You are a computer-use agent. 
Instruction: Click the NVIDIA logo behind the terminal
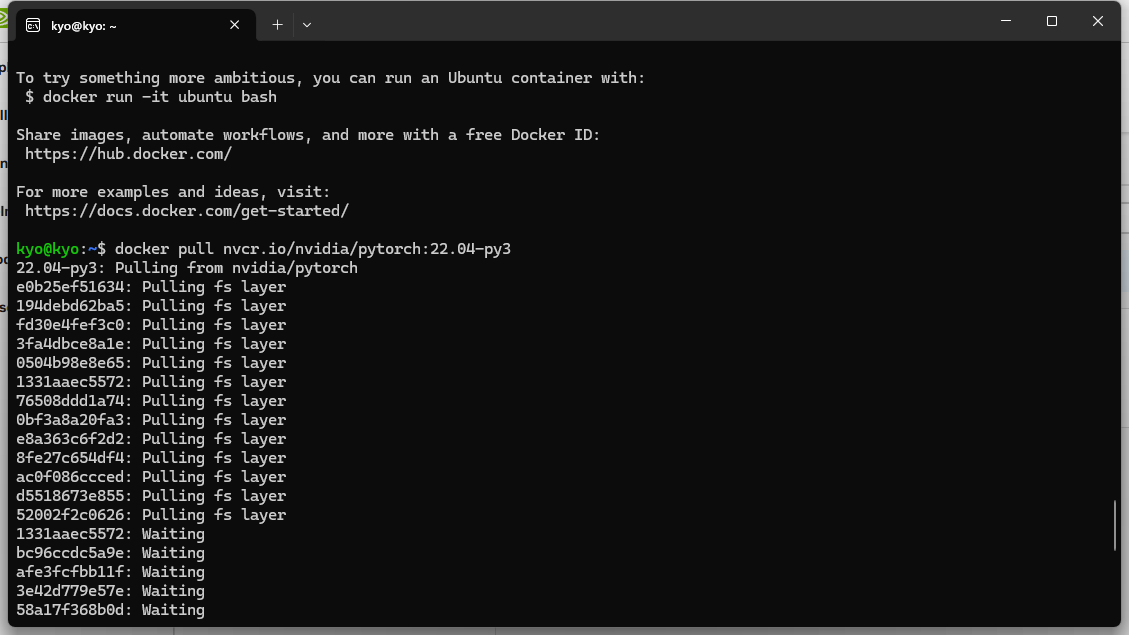[4, 22]
